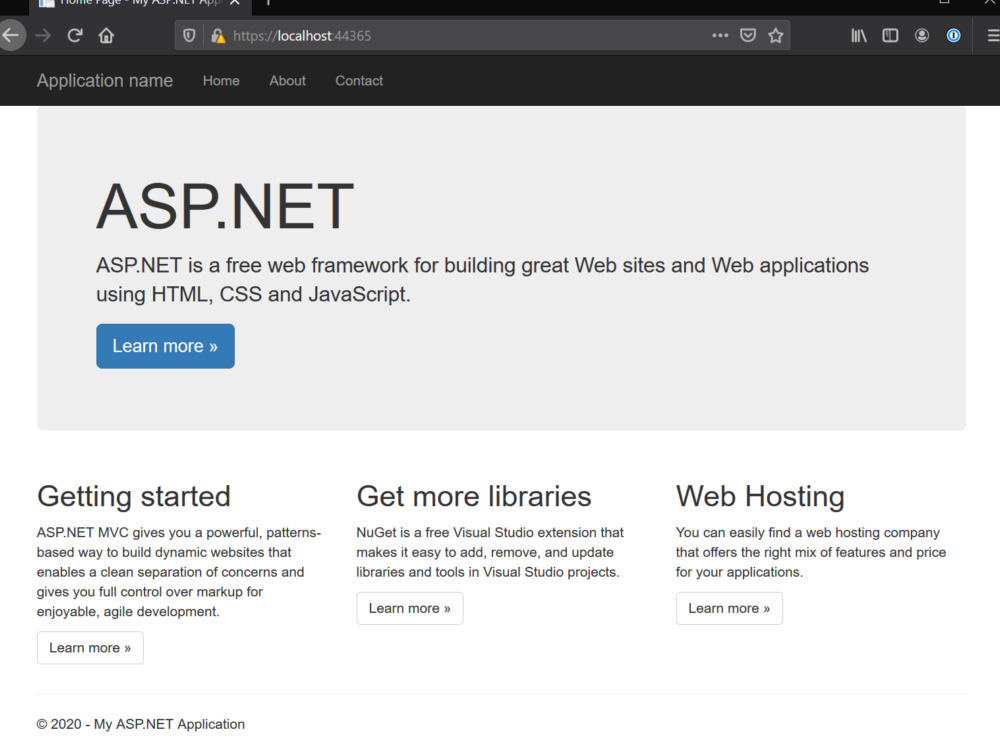Open the 1Password extension
Viewport: 1000px width, 750px height.
pos(953,35)
